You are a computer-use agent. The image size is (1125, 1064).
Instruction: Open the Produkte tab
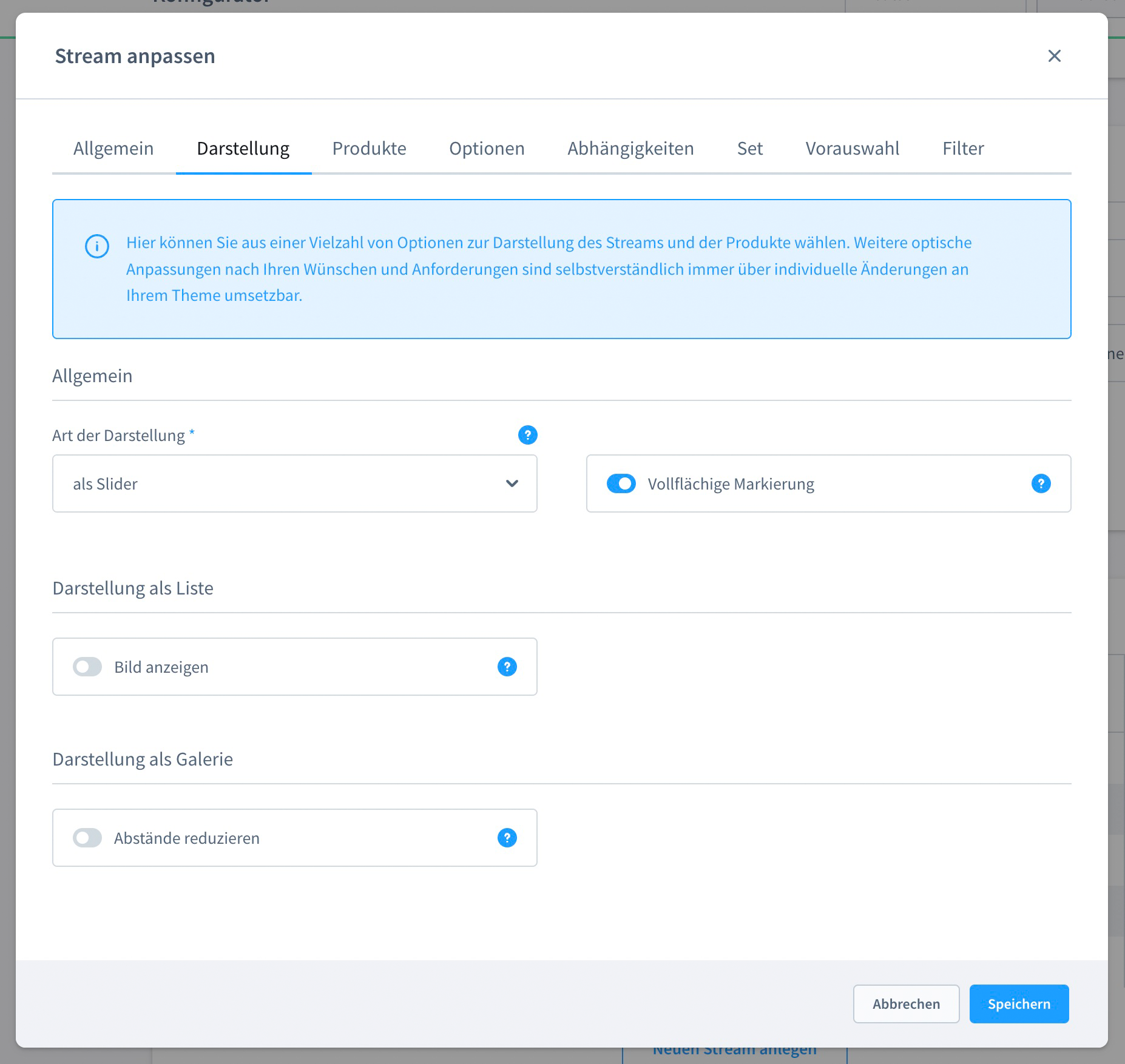coord(369,148)
